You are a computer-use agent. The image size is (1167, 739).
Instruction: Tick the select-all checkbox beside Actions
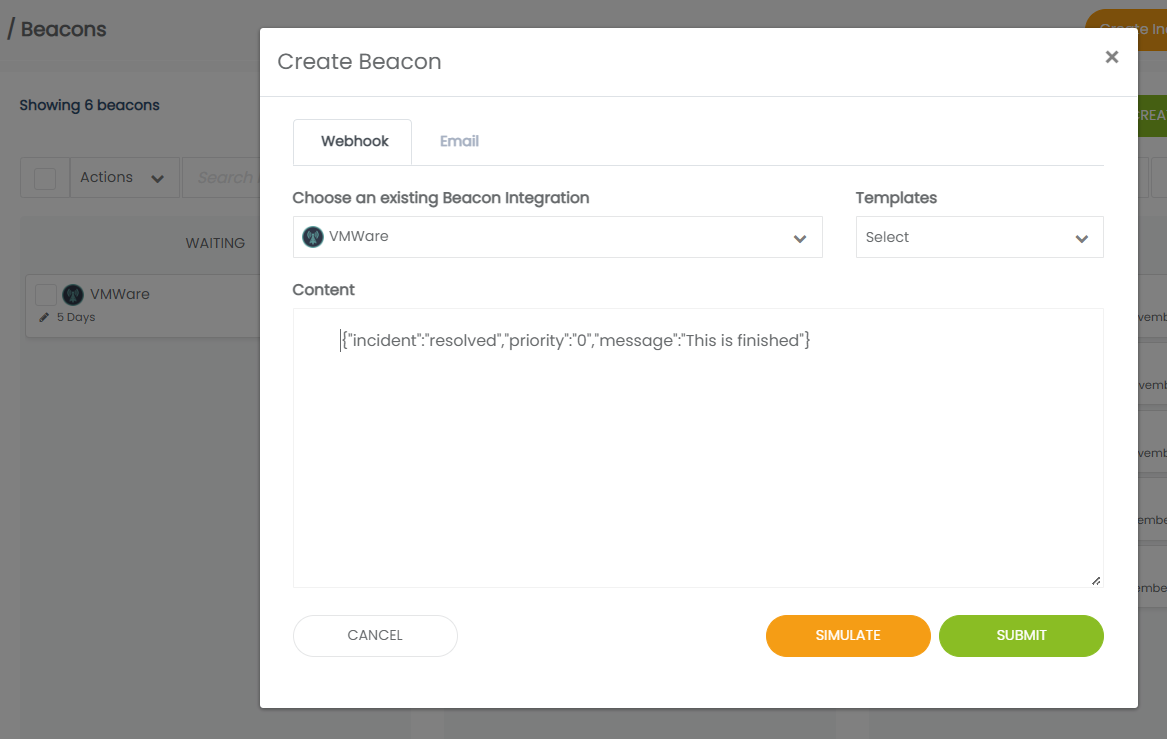pos(45,178)
